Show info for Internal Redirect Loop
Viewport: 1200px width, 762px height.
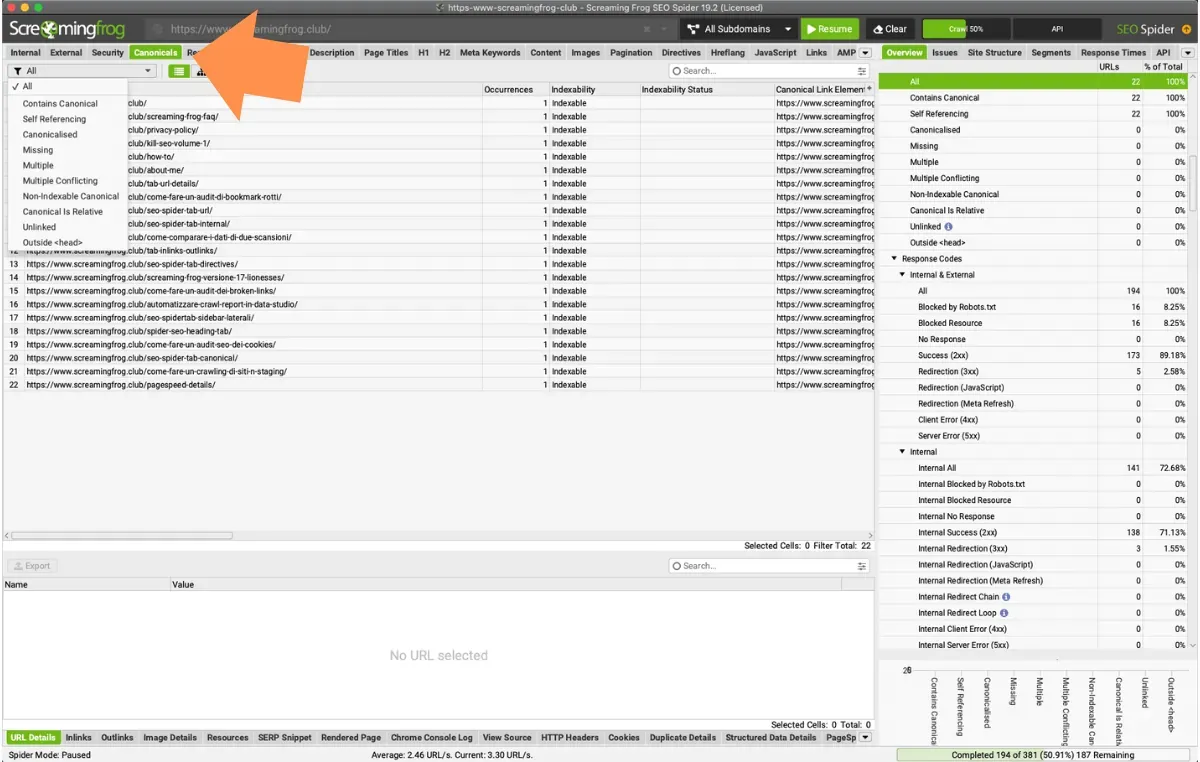pos(1004,613)
